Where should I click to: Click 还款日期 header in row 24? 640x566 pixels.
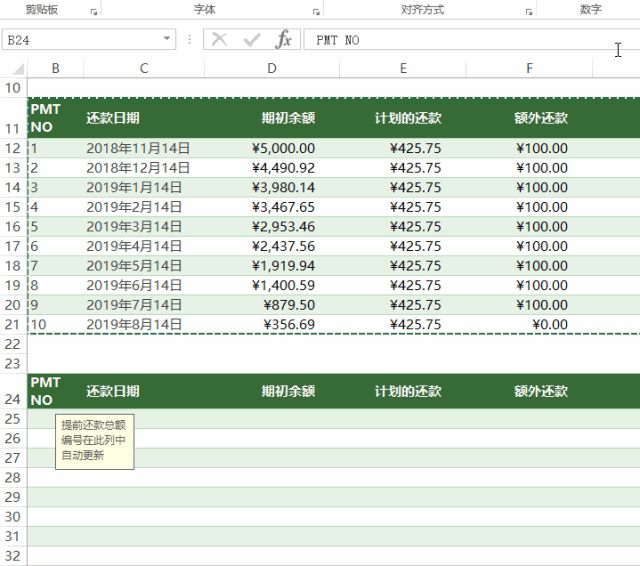(x=144, y=391)
